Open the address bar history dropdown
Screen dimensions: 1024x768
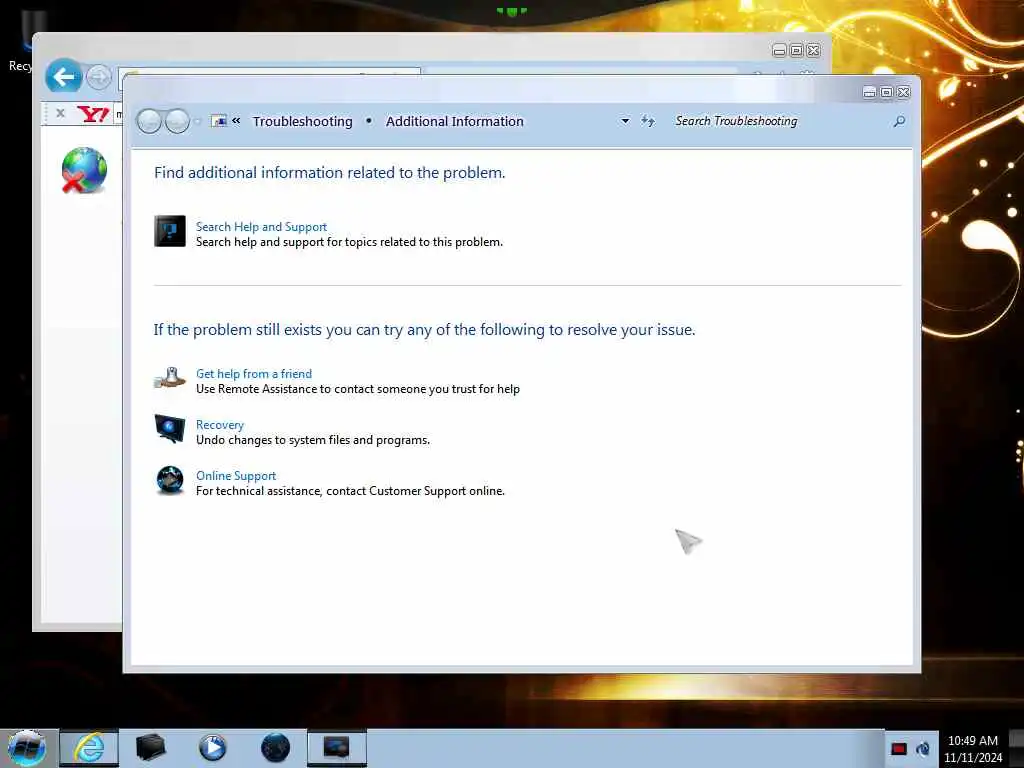coord(625,121)
